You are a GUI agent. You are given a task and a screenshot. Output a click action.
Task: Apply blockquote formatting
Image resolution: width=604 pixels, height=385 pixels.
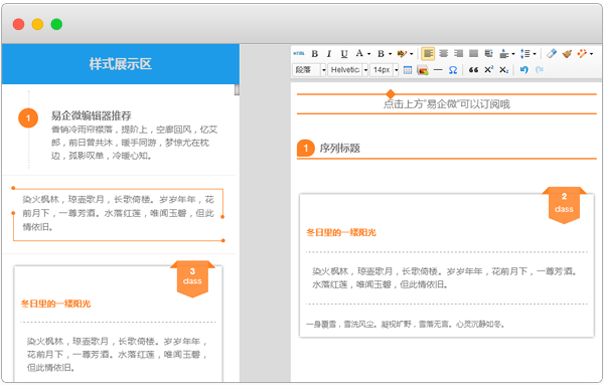[473, 70]
